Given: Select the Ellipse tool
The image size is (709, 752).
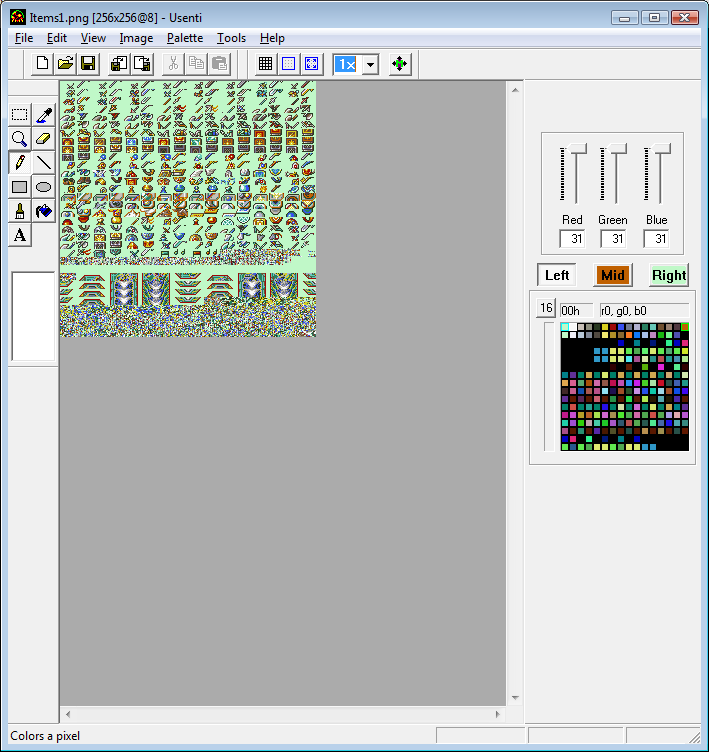Looking at the screenshot, I should point(44,187).
